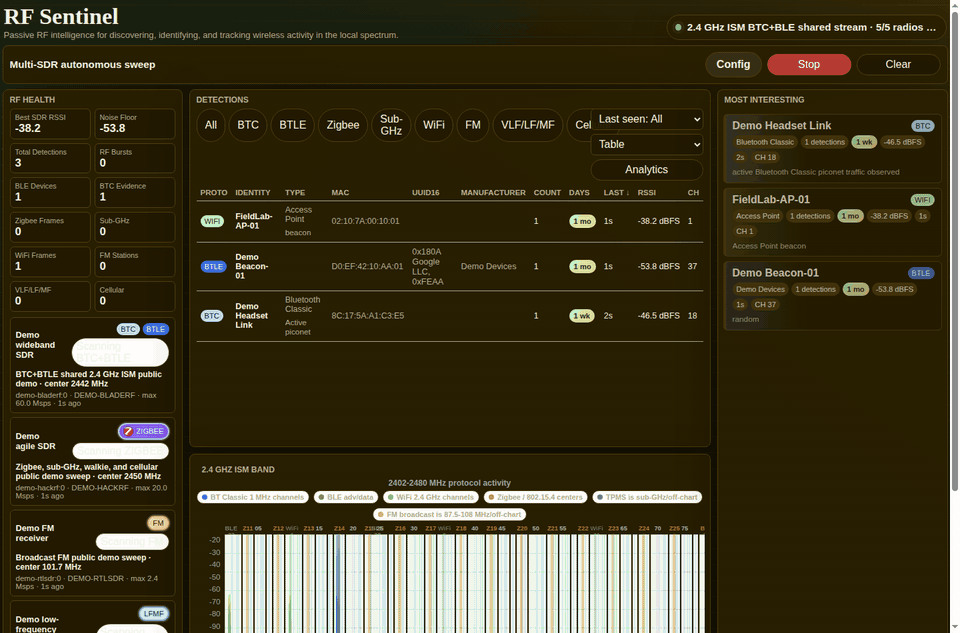Filter detections by BTLE
Screen dimensions: 960x633
pos(293,125)
